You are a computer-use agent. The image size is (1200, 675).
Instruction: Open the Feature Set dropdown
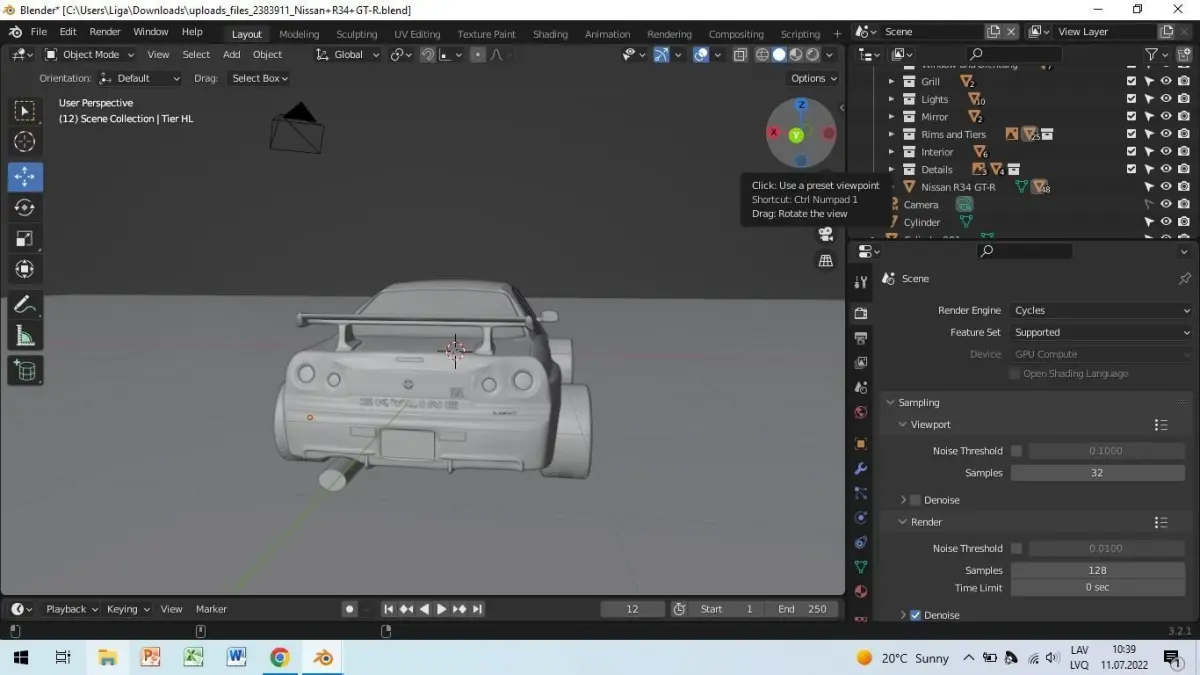tap(1101, 332)
